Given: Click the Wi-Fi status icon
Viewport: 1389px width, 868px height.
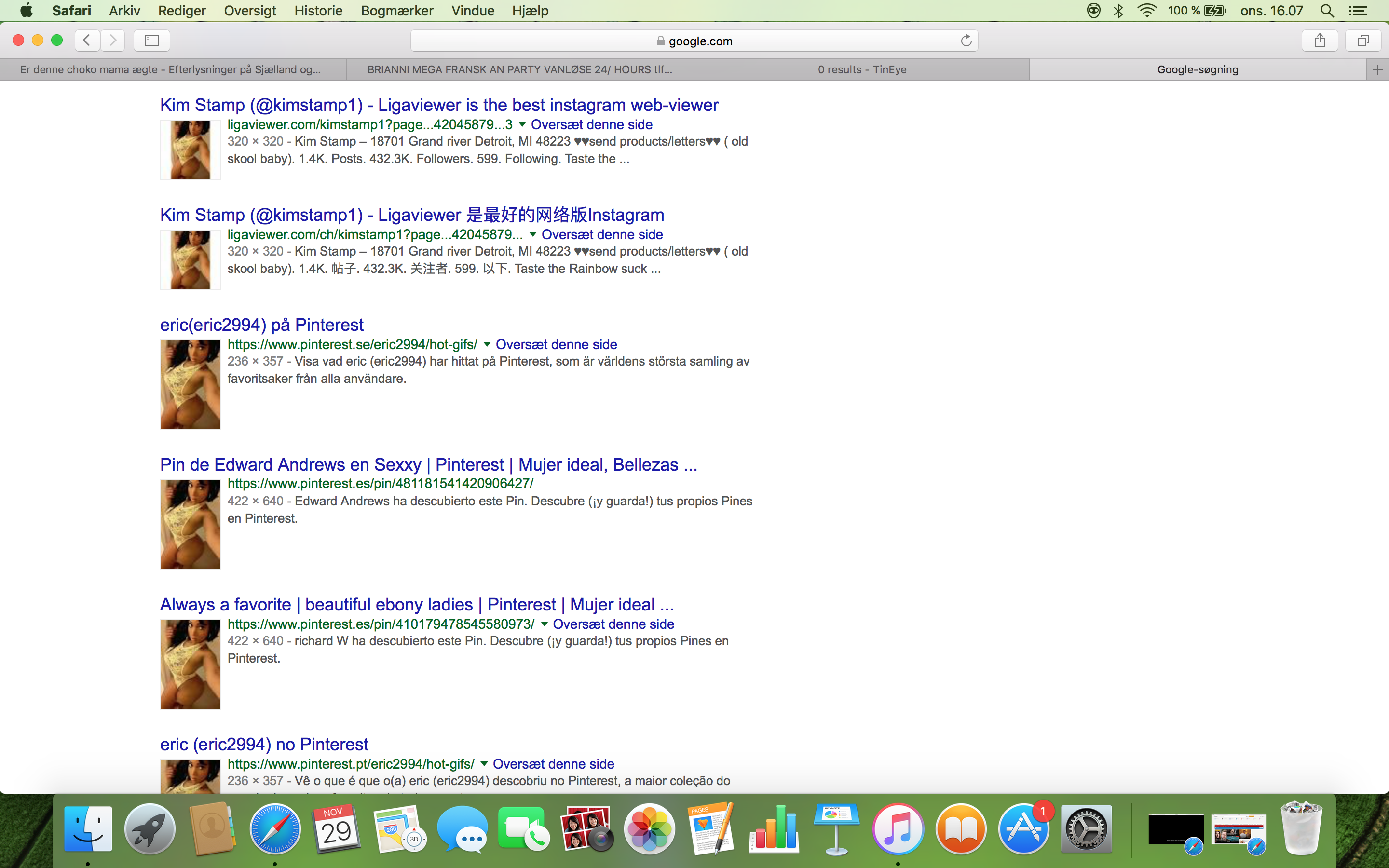Looking at the screenshot, I should 1147,11.
